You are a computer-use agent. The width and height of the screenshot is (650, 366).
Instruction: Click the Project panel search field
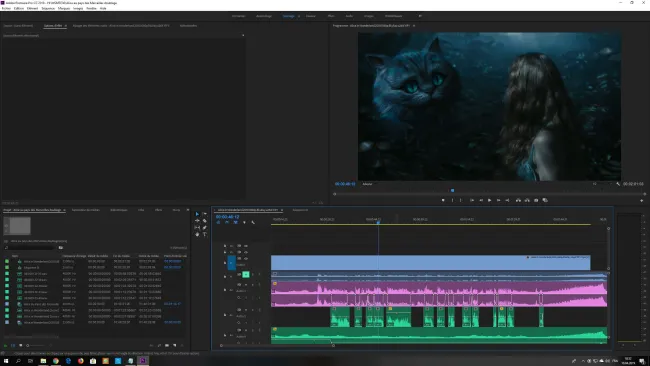pyautogui.click(x=30, y=247)
